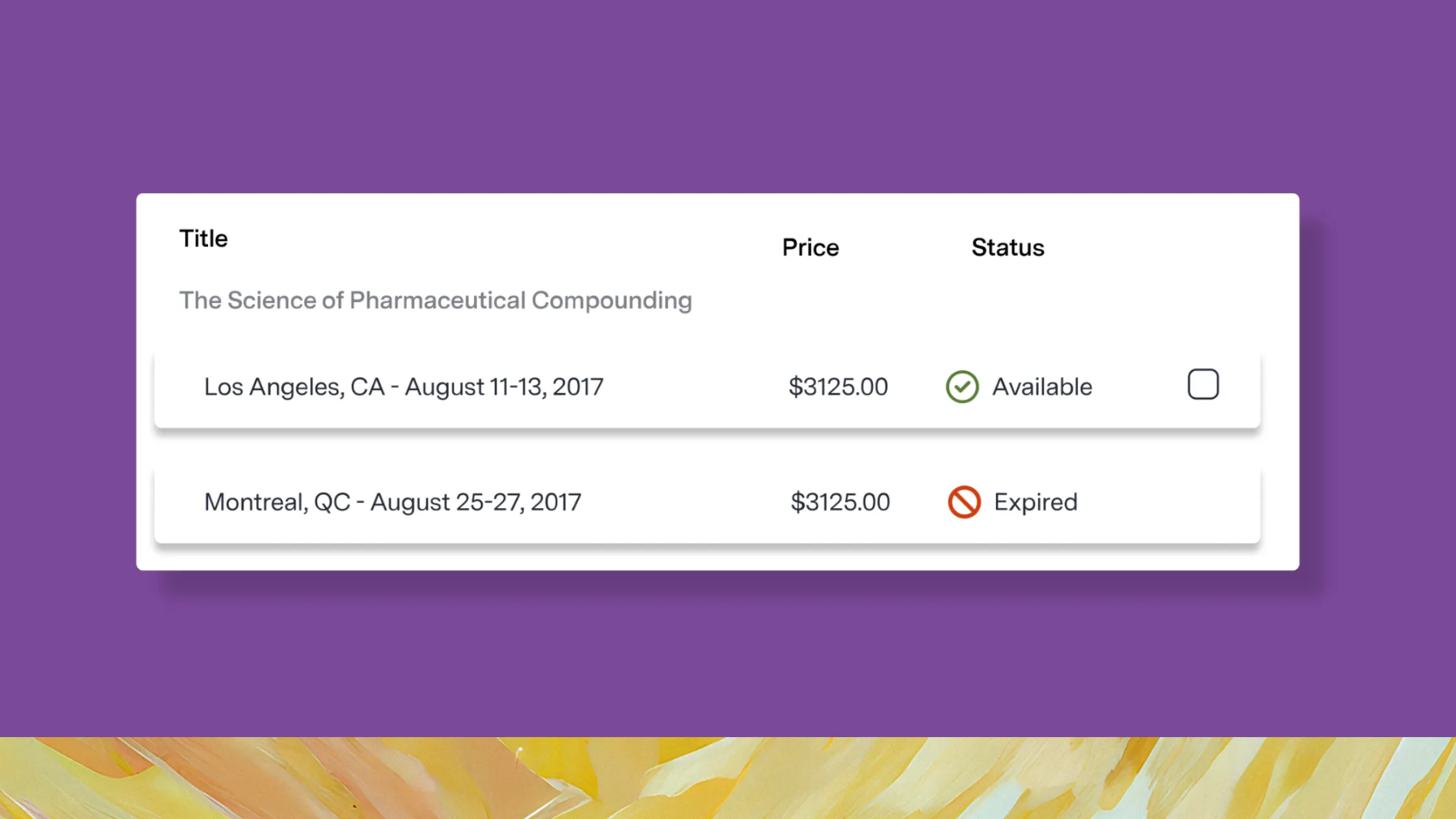Open The Science of Pharmaceutical Compounding course title
Screen dimensions: 1456x819
click(x=435, y=300)
